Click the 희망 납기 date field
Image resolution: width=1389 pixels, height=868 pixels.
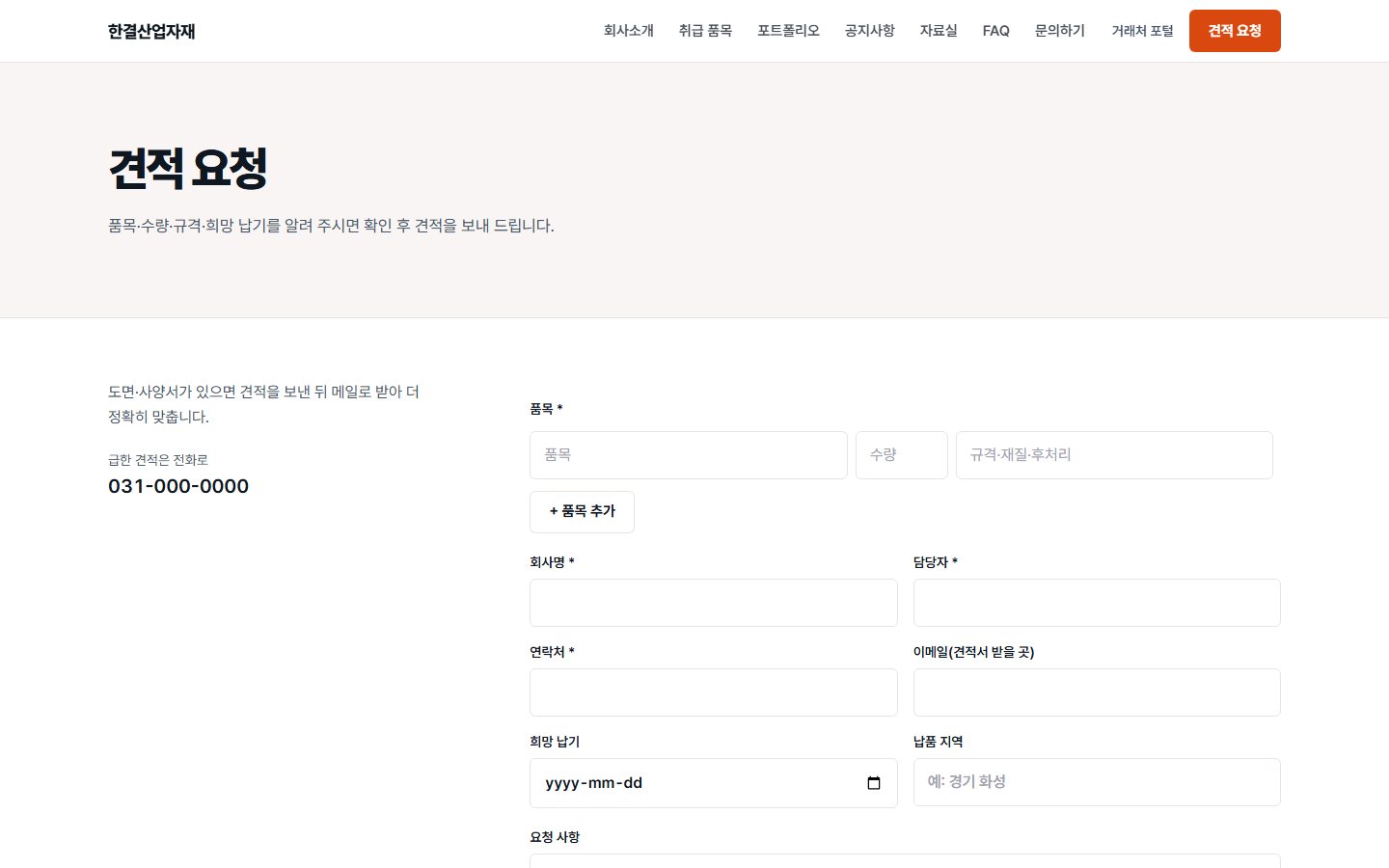(x=714, y=783)
